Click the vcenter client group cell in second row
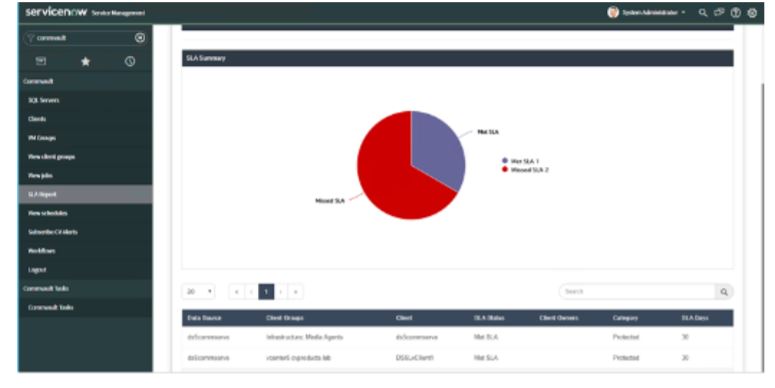 click(298, 357)
